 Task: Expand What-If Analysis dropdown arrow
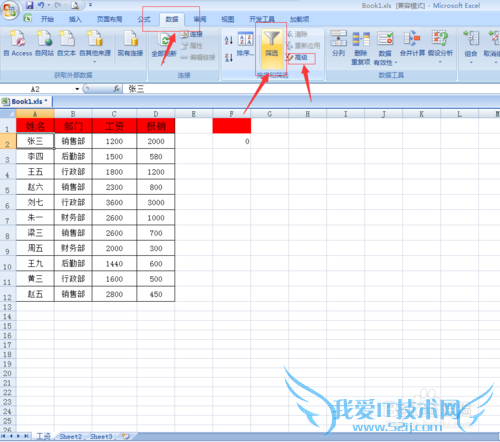click(440, 62)
